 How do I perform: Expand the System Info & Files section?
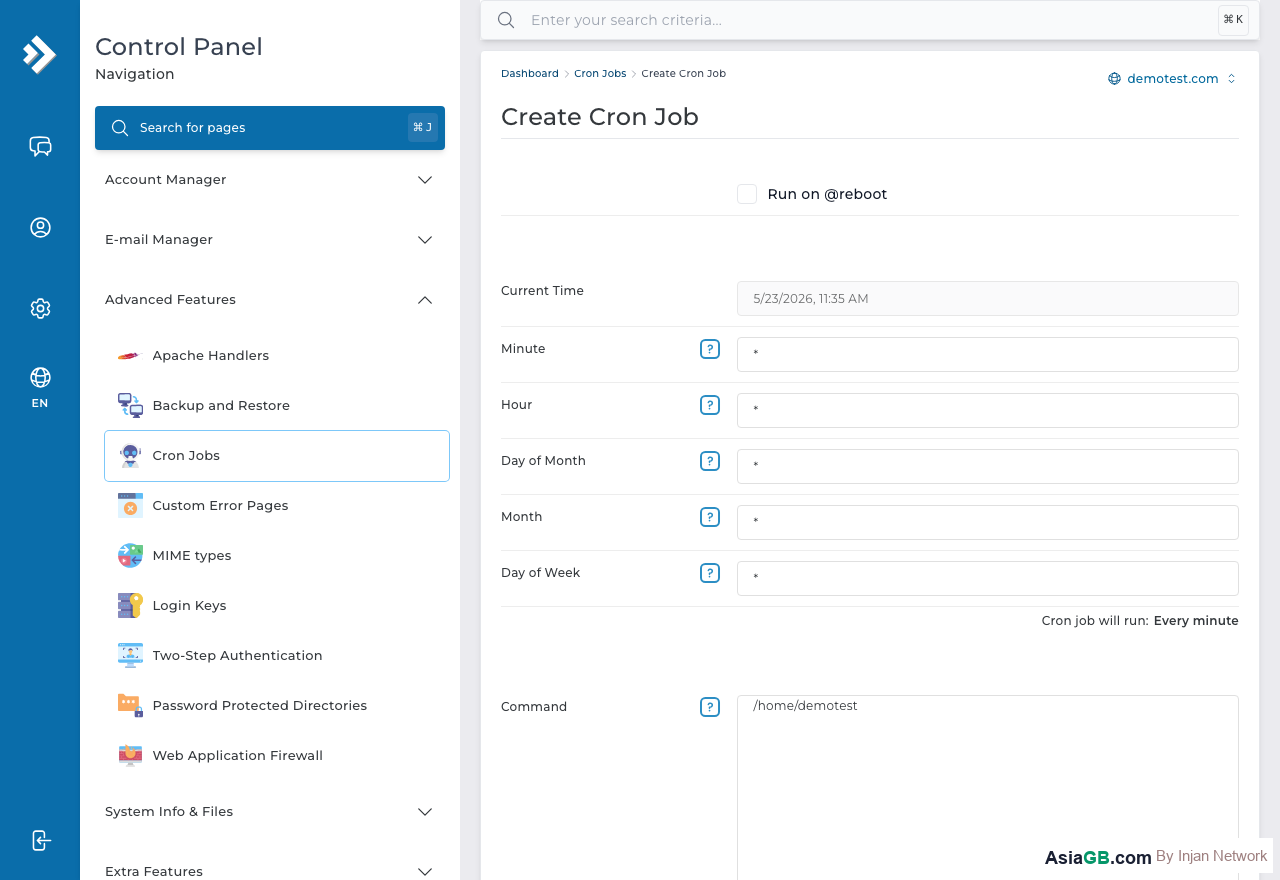pyautogui.click(x=270, y=812)
